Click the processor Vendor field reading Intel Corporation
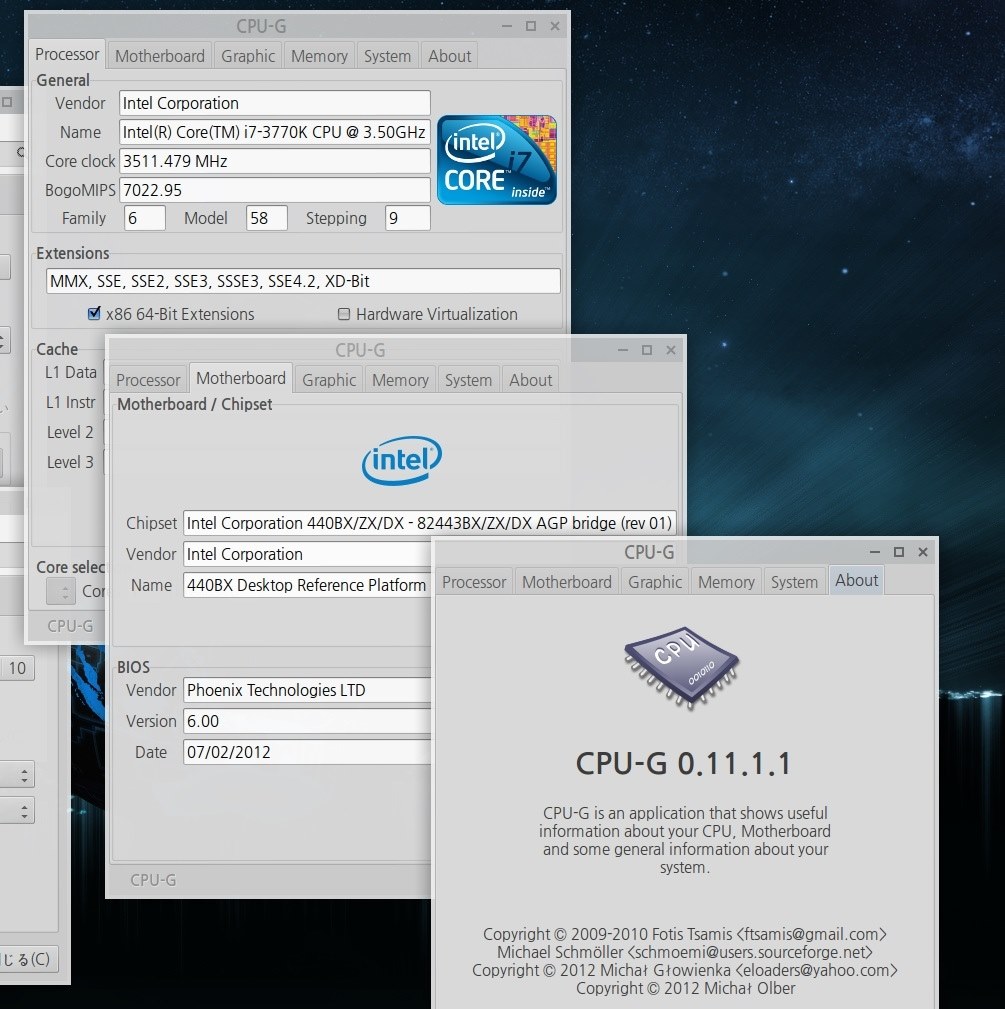 [x=275, y=103]
